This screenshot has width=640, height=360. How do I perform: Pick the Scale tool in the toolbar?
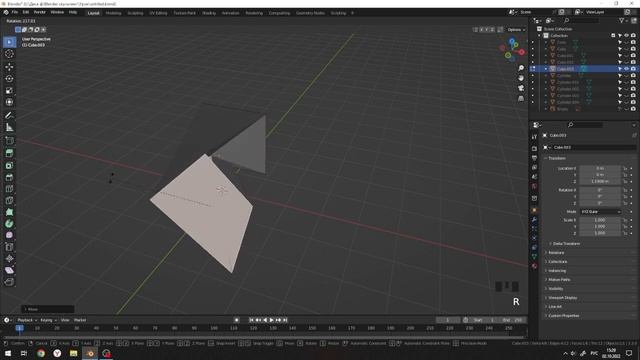point(9,91)
